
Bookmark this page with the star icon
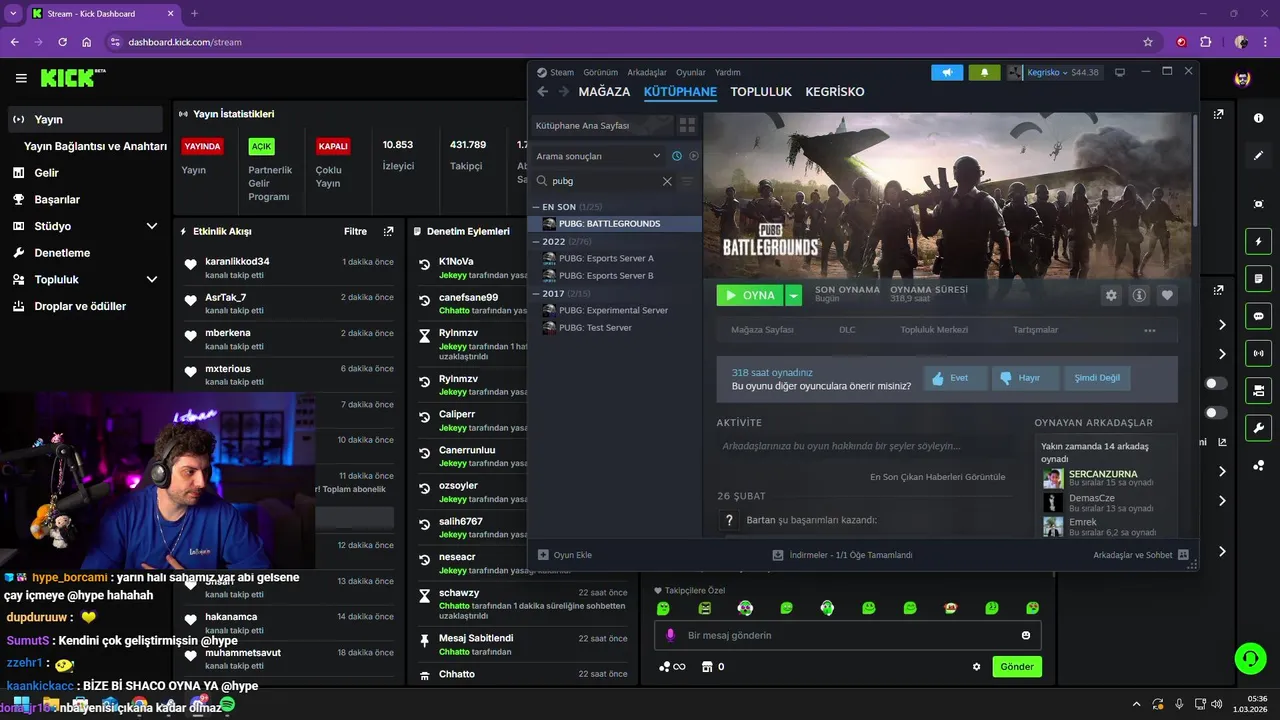[1148, 42]
